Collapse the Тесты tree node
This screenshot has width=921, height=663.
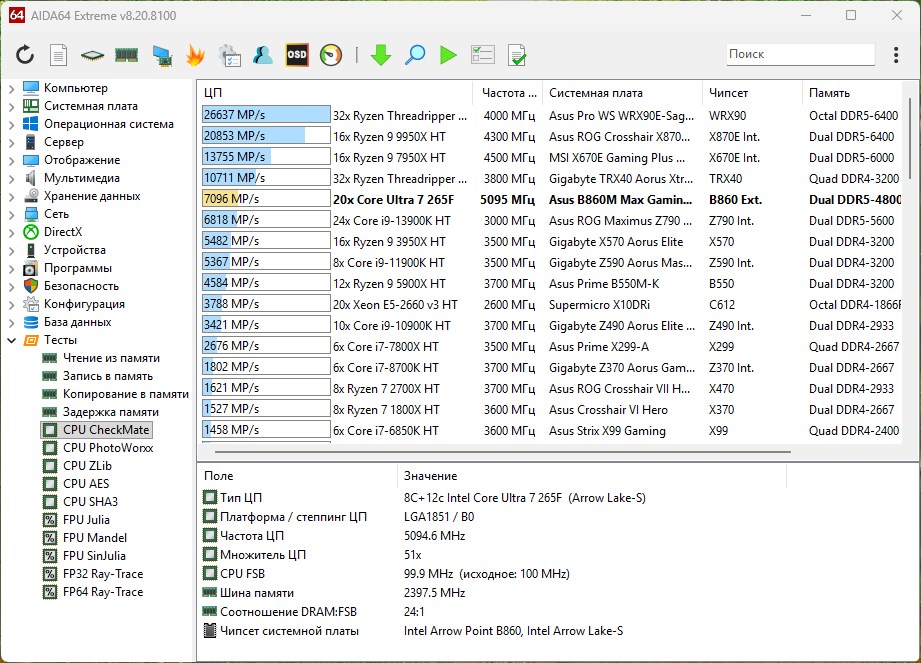pyautogui.click(x=11, y=340)
